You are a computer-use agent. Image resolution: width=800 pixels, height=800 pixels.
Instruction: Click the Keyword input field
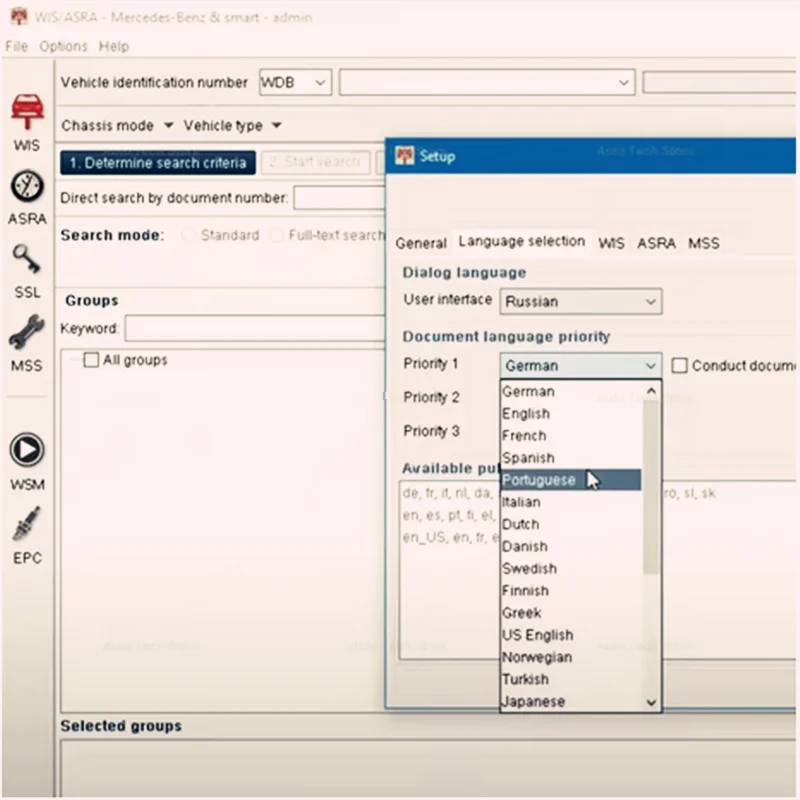click(255, 328)
